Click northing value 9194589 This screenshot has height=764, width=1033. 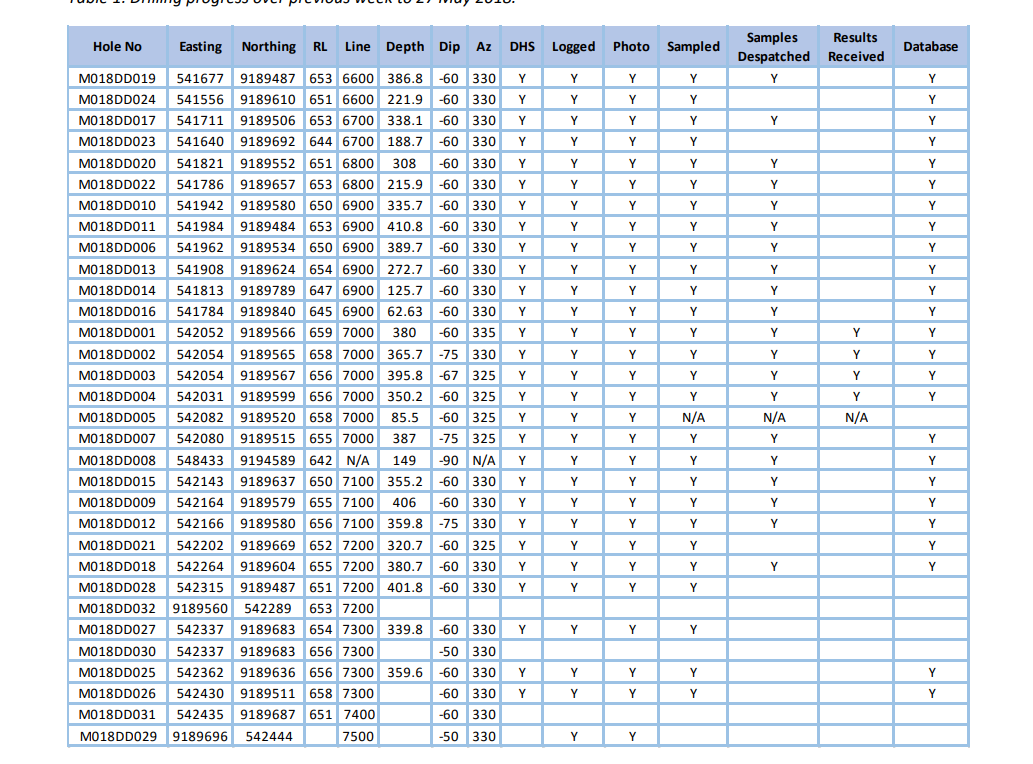[267, 460]
